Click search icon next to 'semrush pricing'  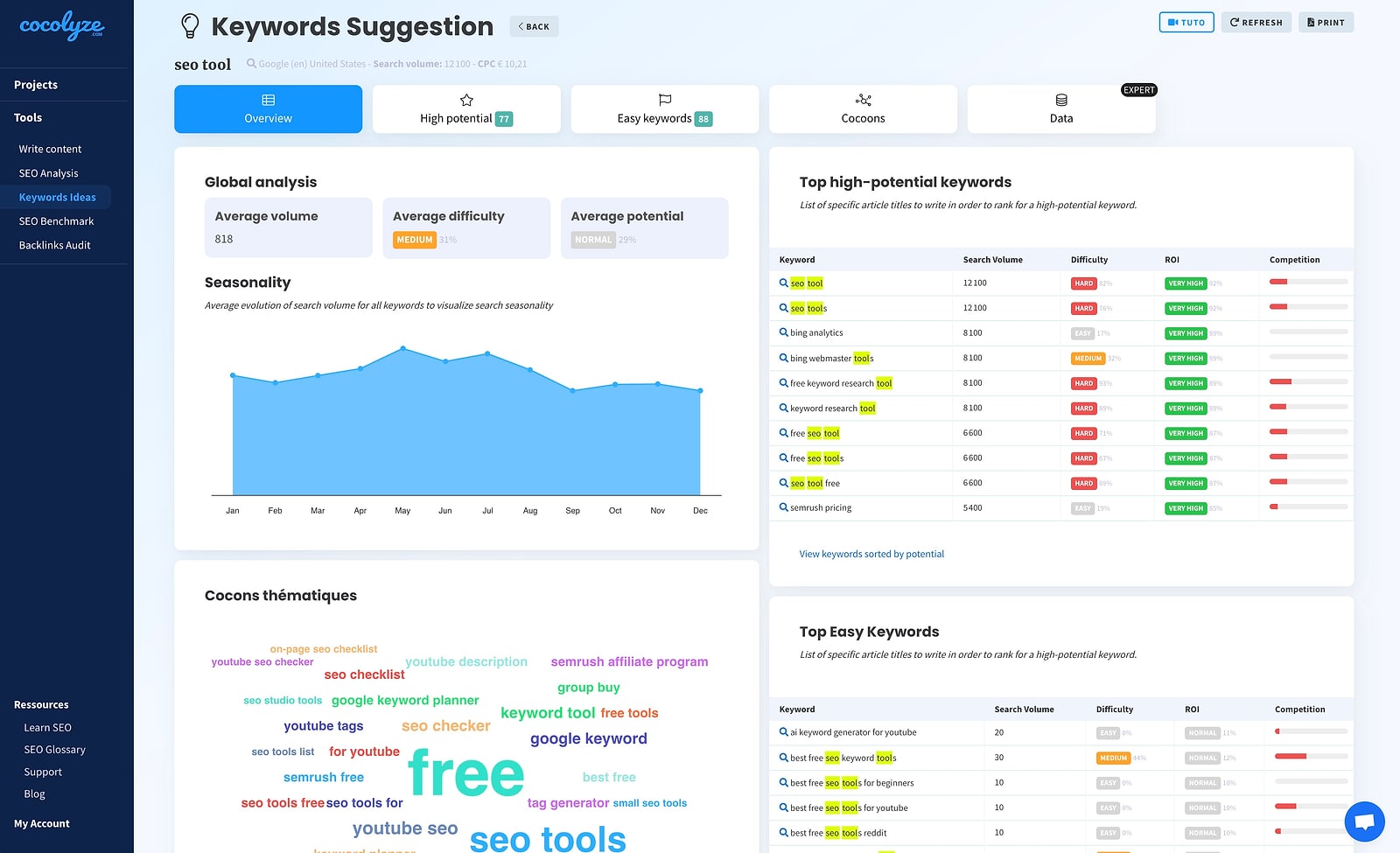point(783,507)
